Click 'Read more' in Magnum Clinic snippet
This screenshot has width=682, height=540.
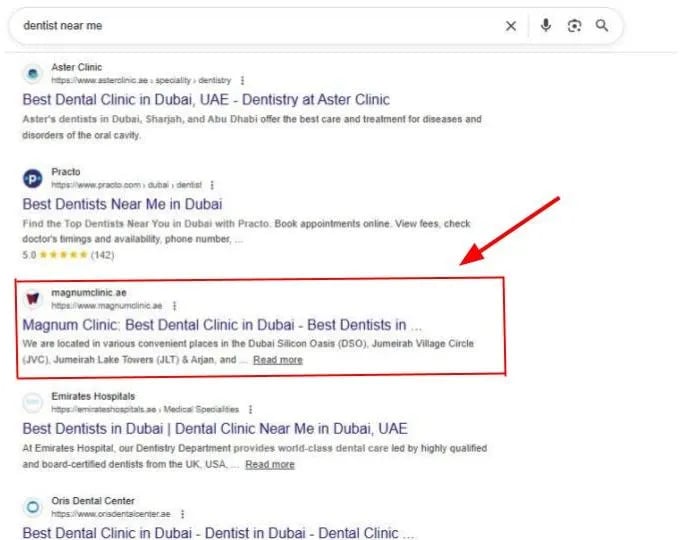tap(278, 360)
